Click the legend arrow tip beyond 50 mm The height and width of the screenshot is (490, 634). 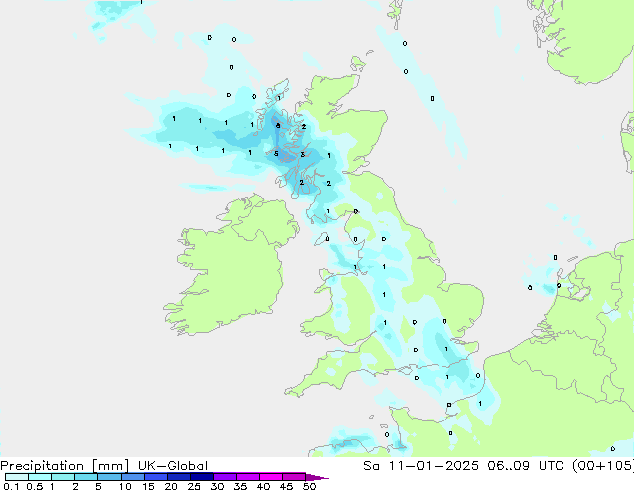[x=317, y=477]
